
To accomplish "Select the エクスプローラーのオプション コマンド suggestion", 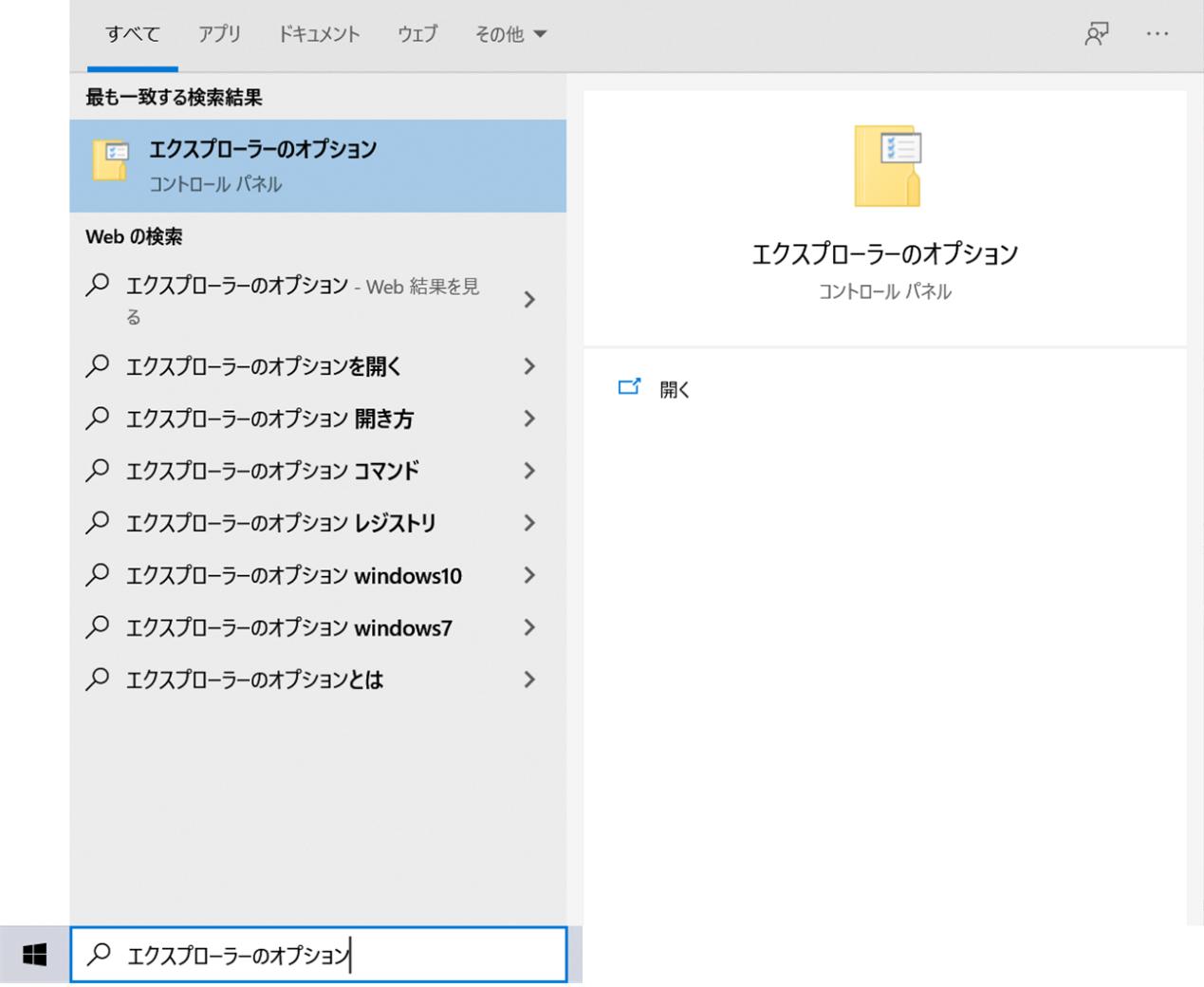I will (318, 471).
